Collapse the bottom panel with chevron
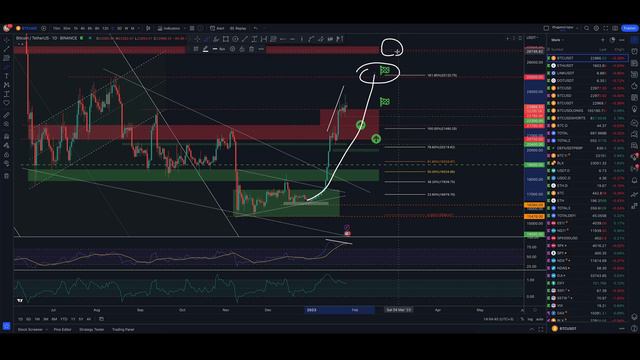Viewport: 640px width, 360px height. (x=531, y=329)
